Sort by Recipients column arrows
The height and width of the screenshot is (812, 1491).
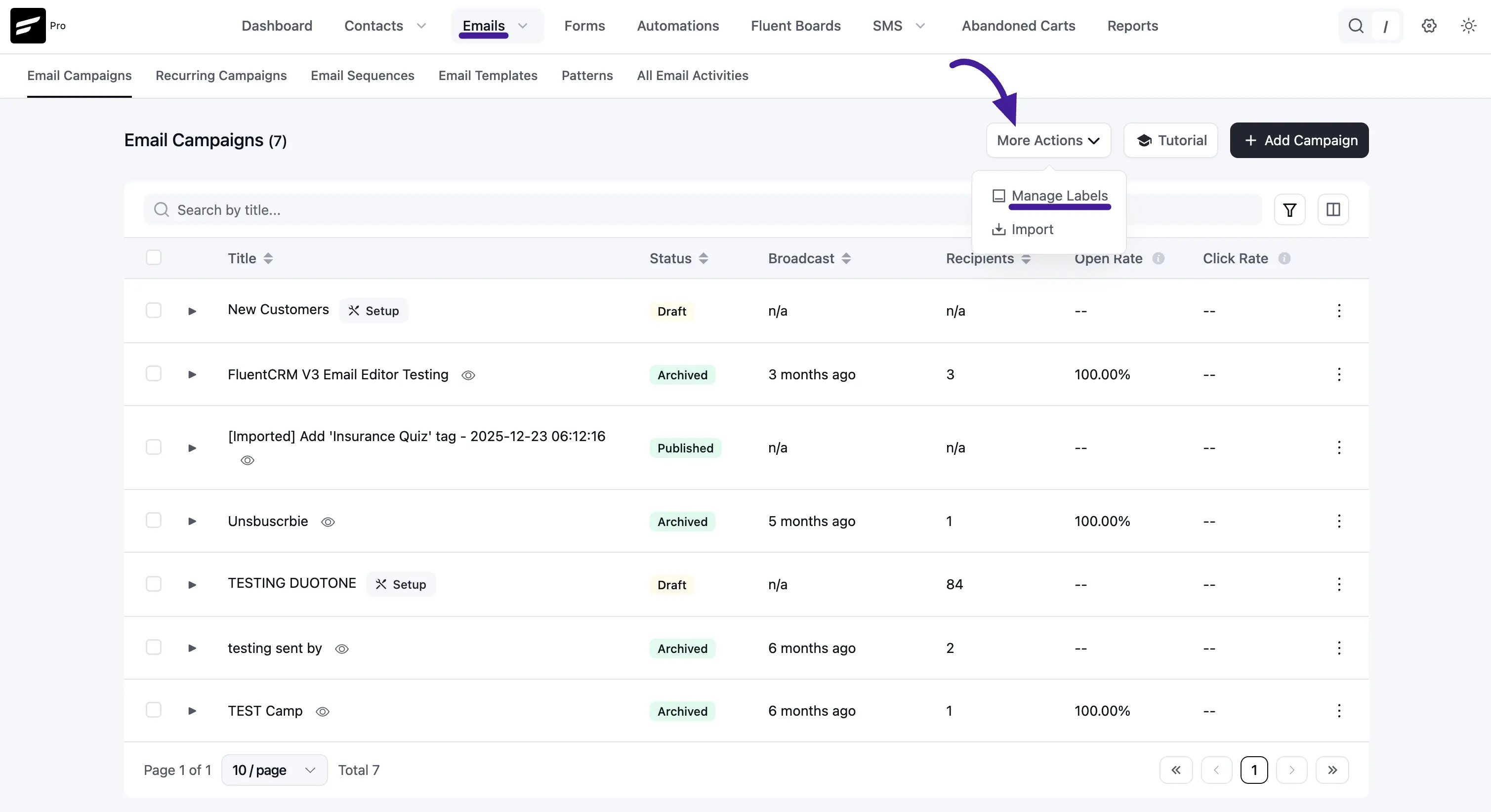[1026, 259]
